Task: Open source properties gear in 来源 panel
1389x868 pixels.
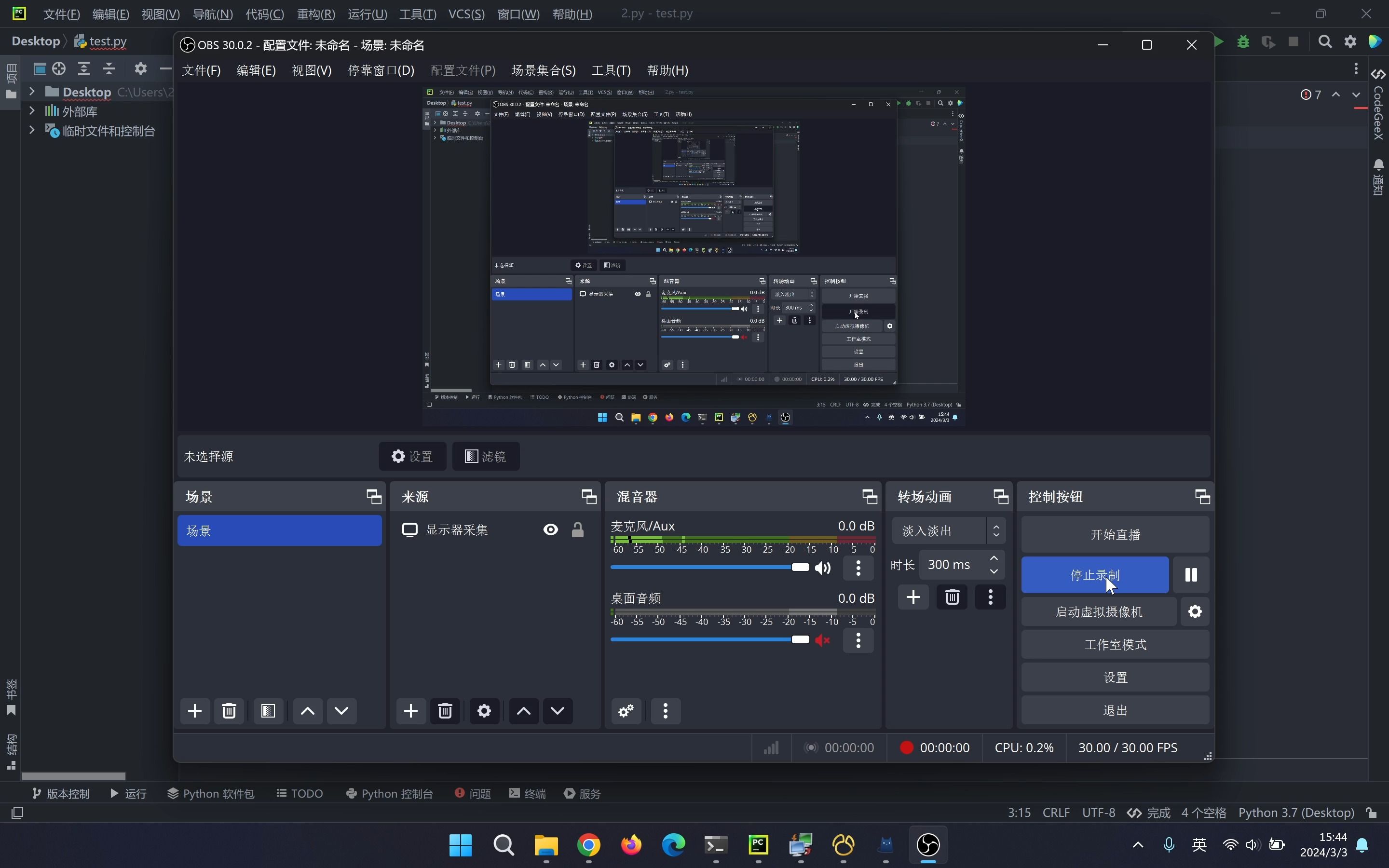Action: [484, 711]
